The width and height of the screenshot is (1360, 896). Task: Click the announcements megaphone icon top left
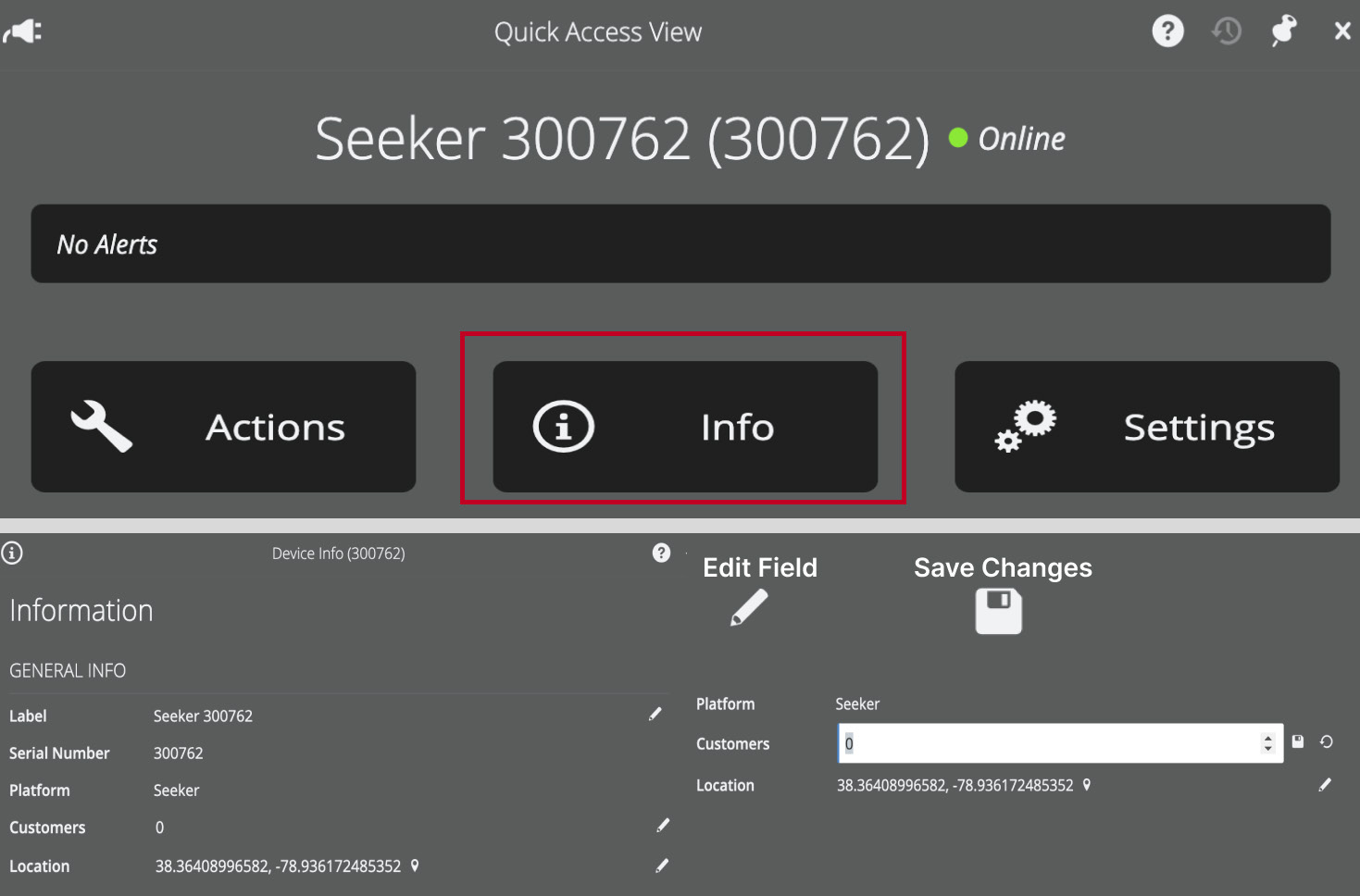pos(22,31)
